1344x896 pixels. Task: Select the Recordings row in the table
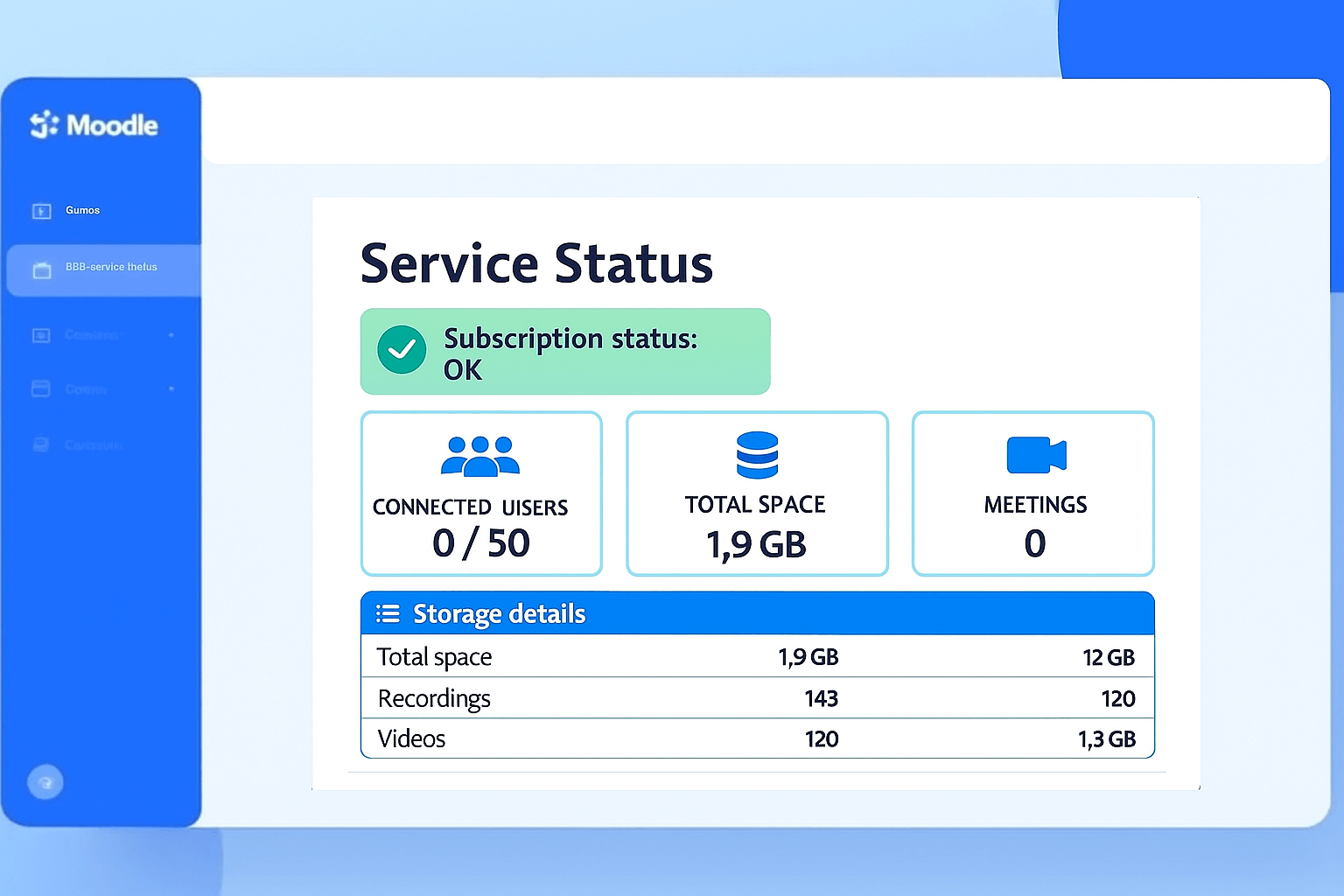coord(757,697)
